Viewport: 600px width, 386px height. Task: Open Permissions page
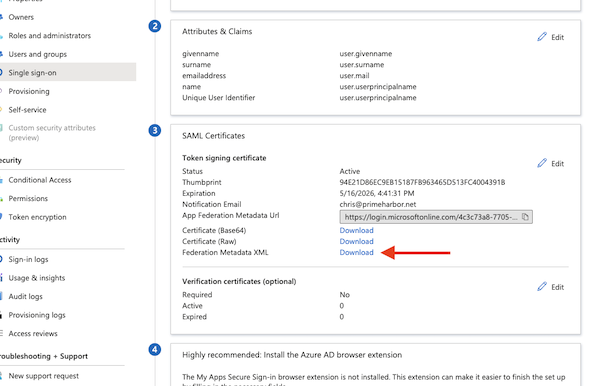click(x=28, y=199)
